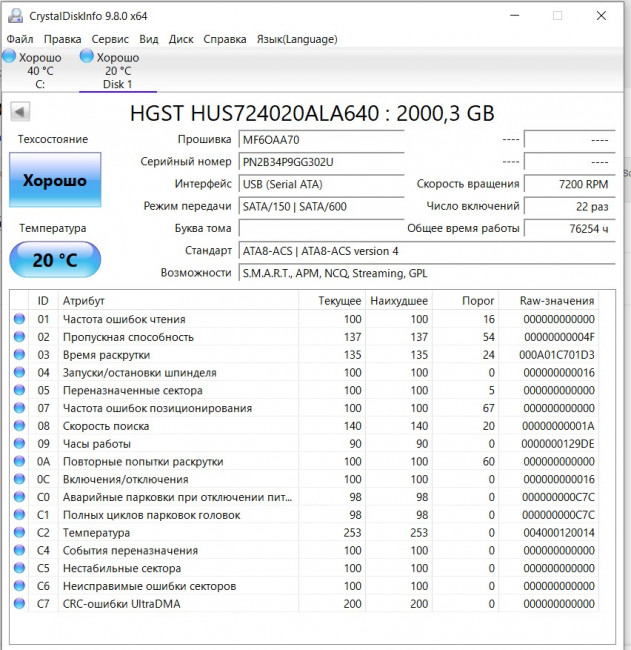
Task: Click the Raw-значения column header
Action: coord(548,301)
